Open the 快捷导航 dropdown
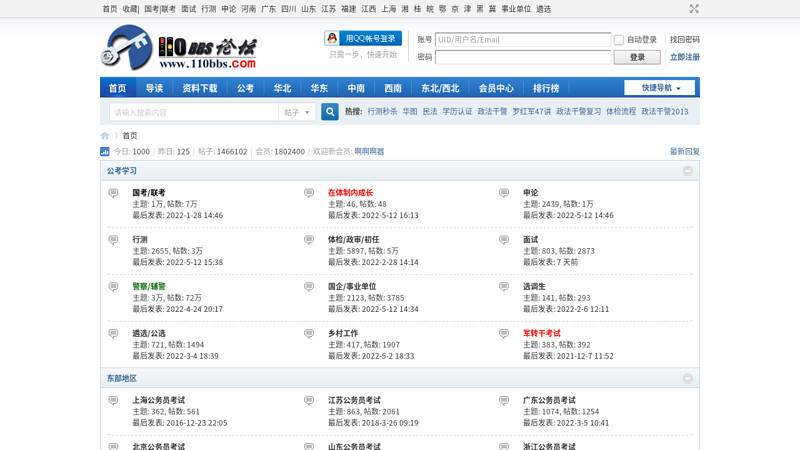Viewport: 800px width, 450px height. pos(660,88)
